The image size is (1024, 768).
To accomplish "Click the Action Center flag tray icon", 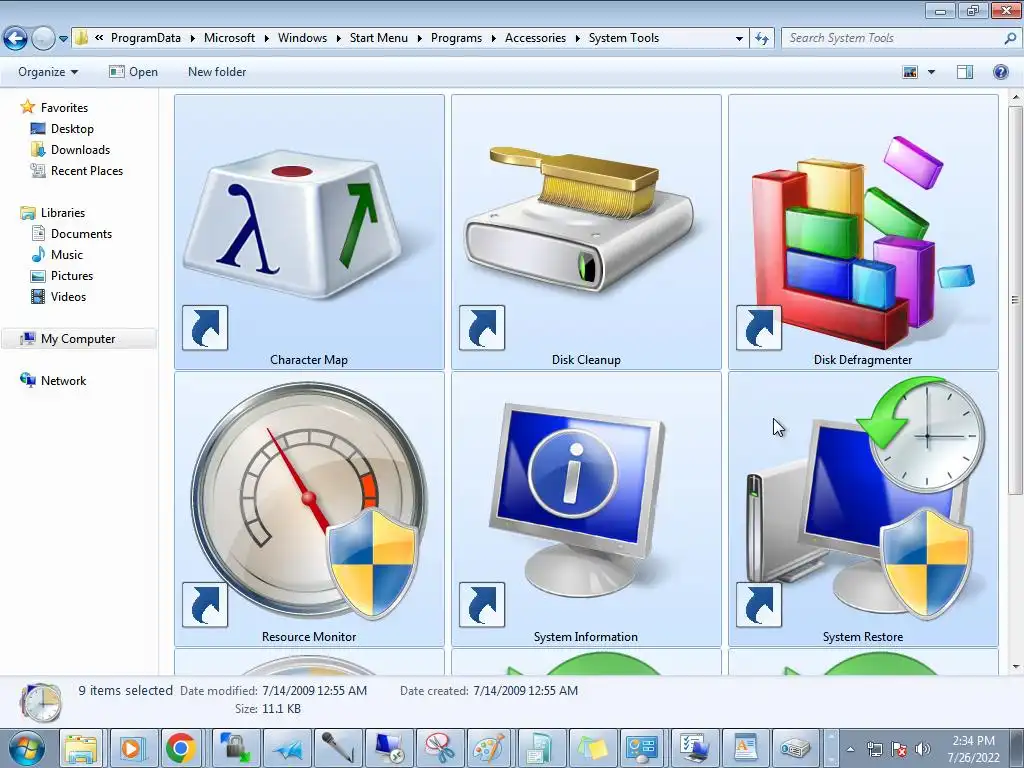I will point(899,749).
